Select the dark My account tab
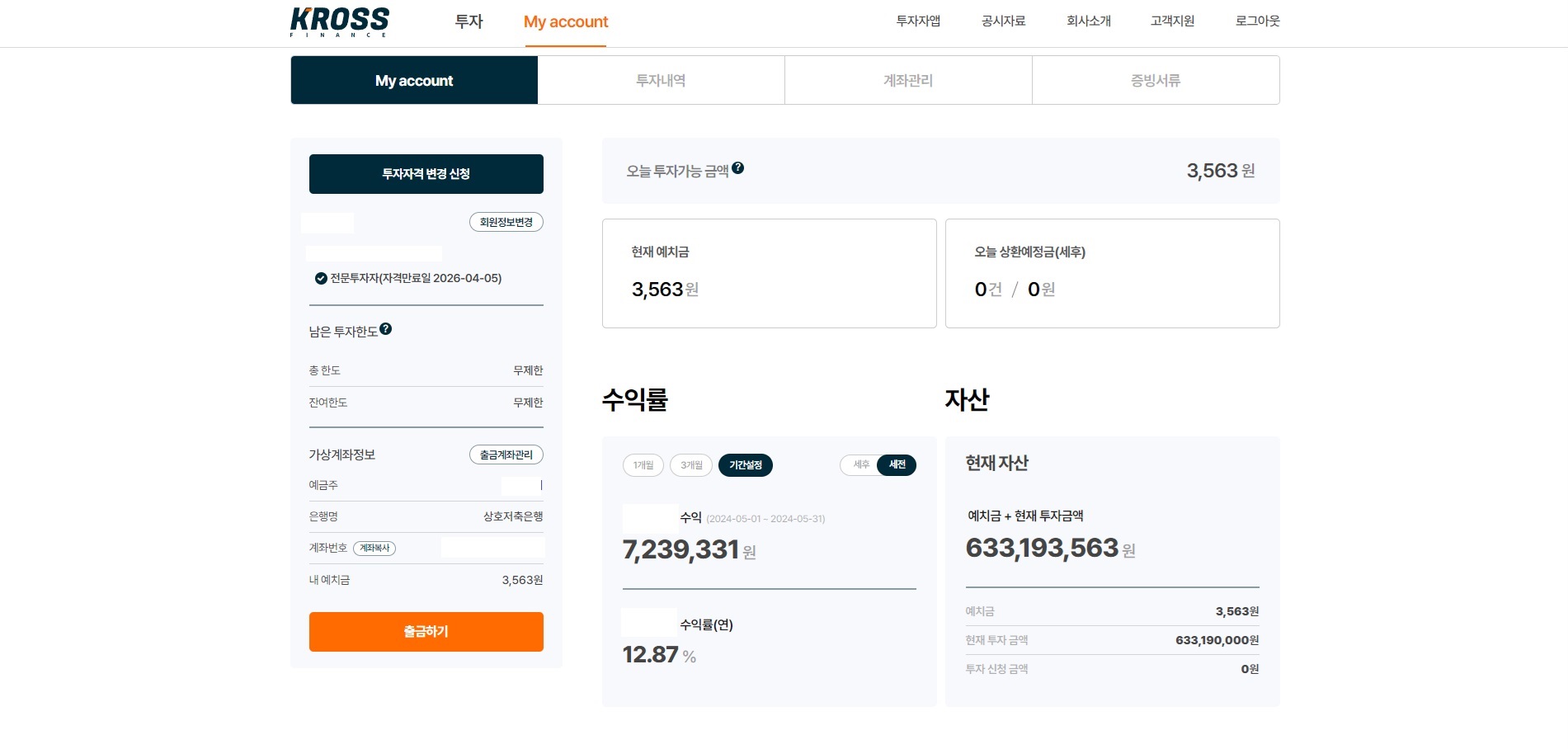The width and height of the screenshot is (1568, 749). pos(414,80)
